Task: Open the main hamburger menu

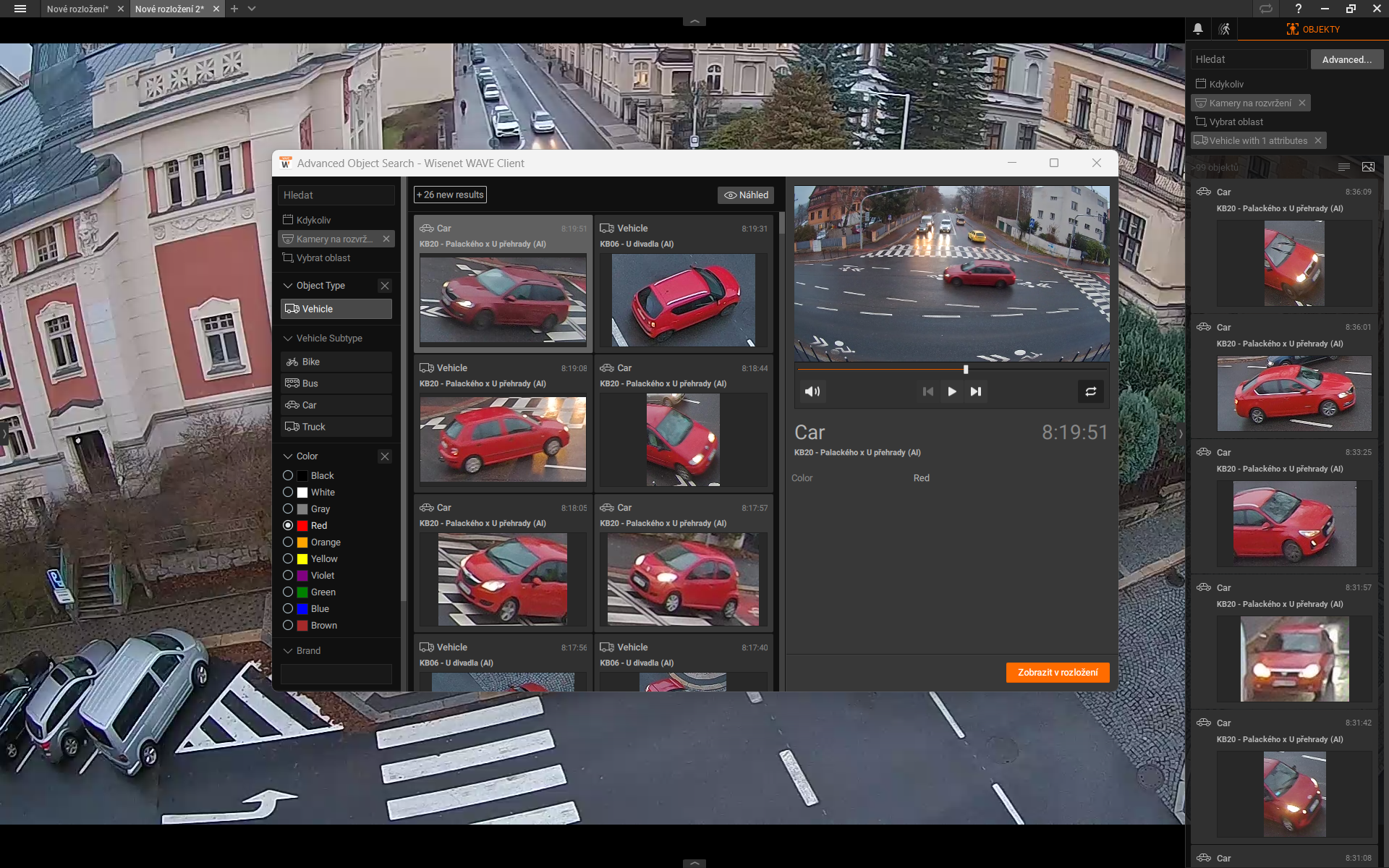Action: coord(20,9)
